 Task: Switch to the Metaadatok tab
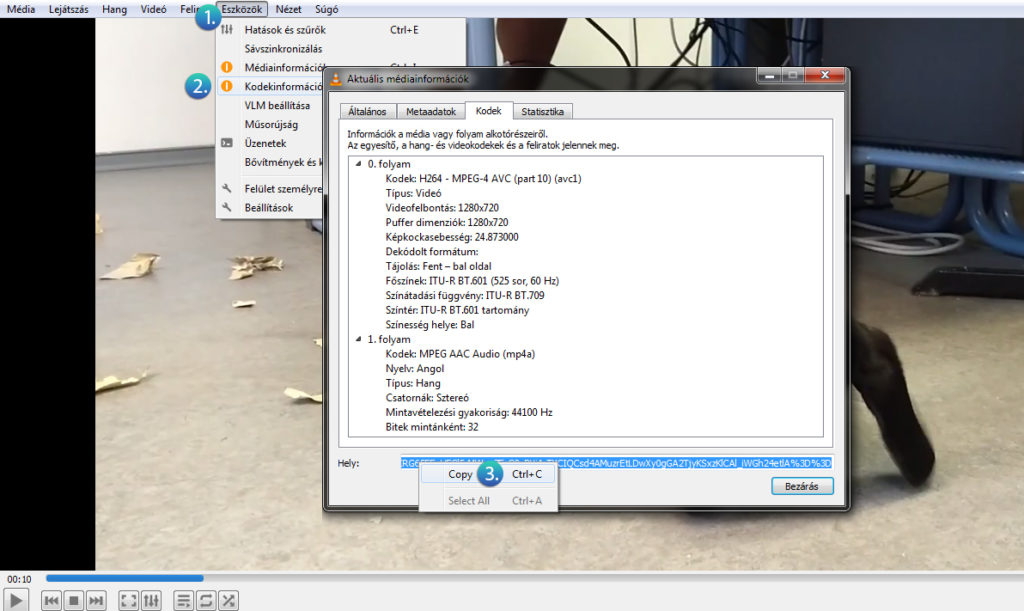pos(431,112)
